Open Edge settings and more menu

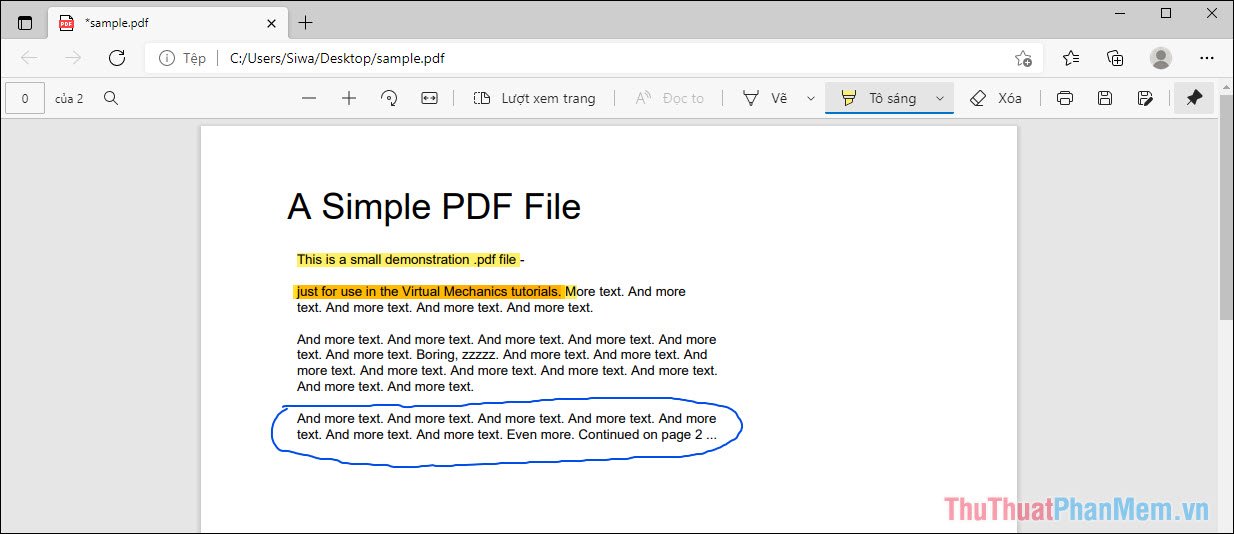(x=1206, y=58)
